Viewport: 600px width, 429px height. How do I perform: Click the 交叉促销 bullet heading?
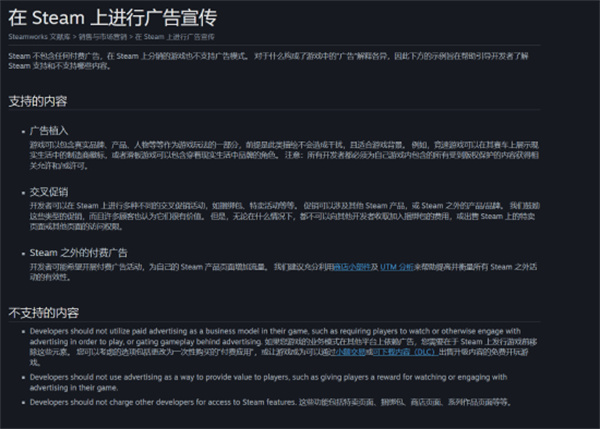click(x=49, y=192)
